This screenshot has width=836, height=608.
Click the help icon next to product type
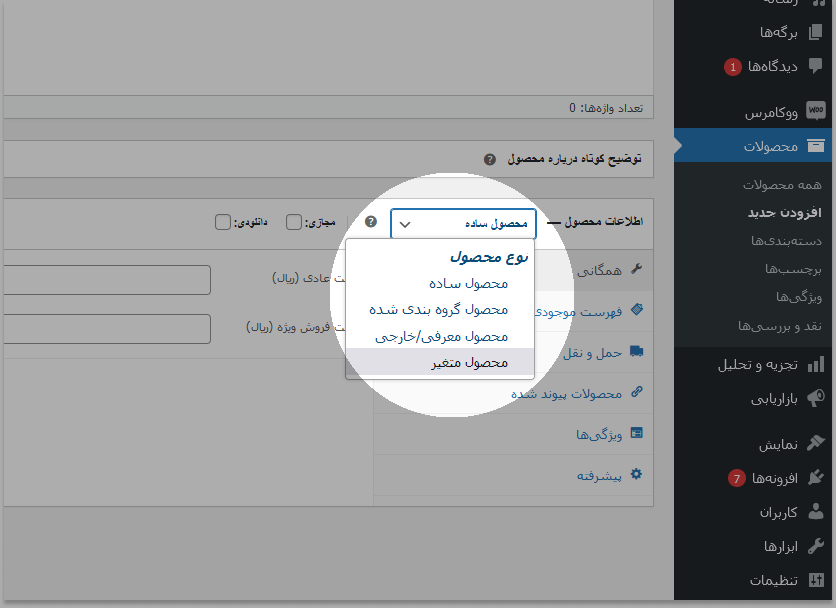(371, 222)
